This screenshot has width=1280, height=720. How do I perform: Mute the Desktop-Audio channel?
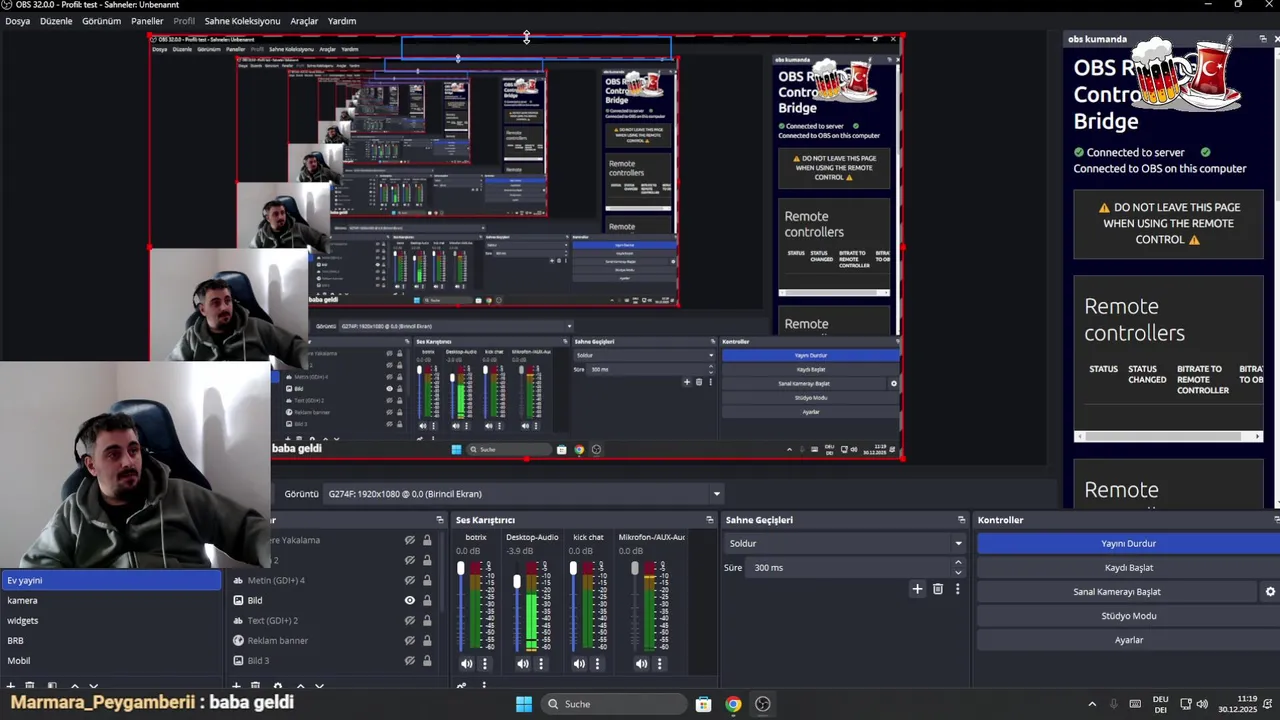coord(522,664)
